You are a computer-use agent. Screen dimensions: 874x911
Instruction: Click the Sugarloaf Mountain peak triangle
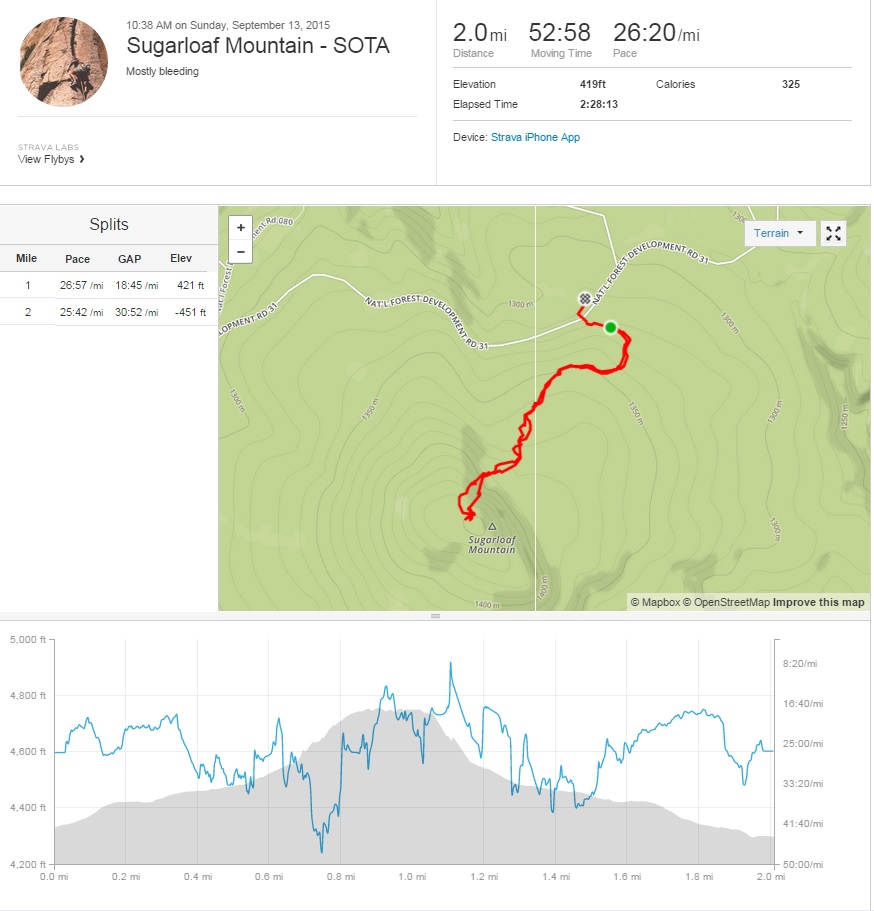tap(492, 525)
